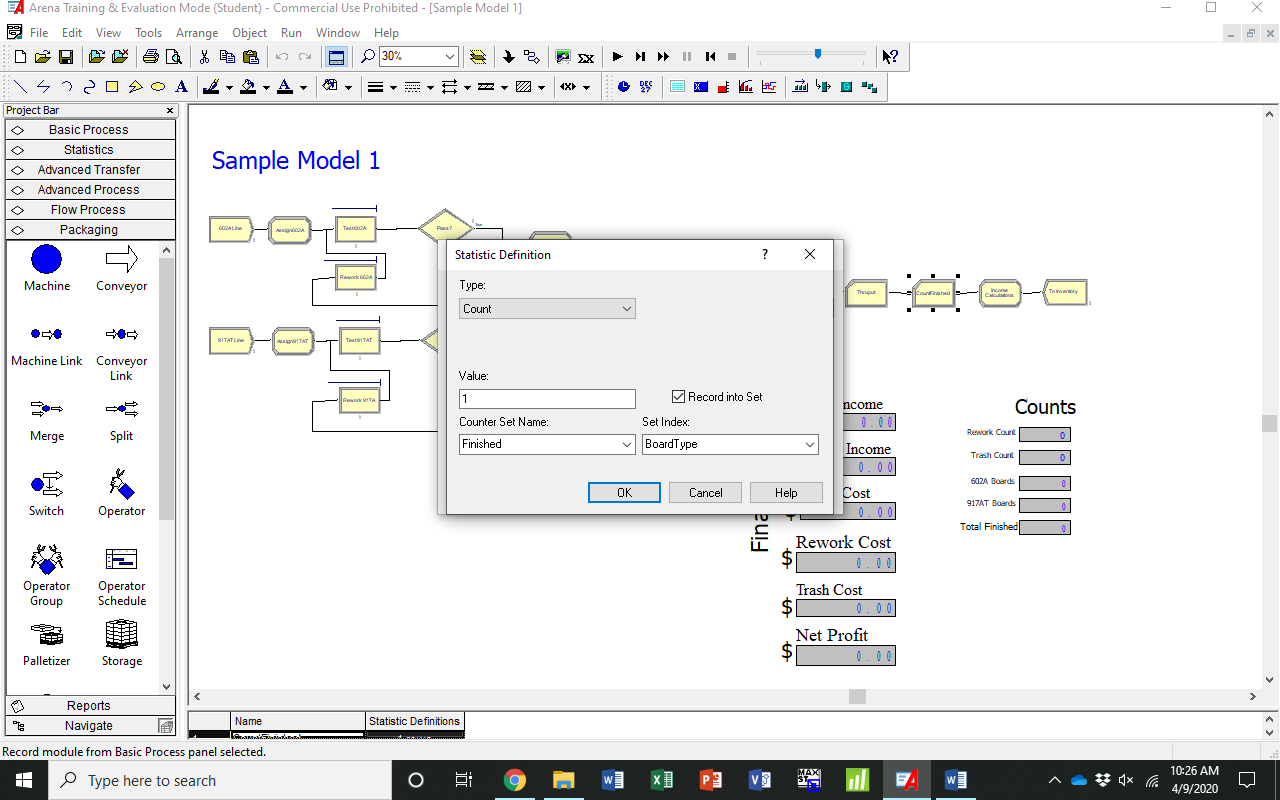The image size is (1280, 800).
Task: Select the Polyline drawing tool
Action: click(x=43, y=87)
